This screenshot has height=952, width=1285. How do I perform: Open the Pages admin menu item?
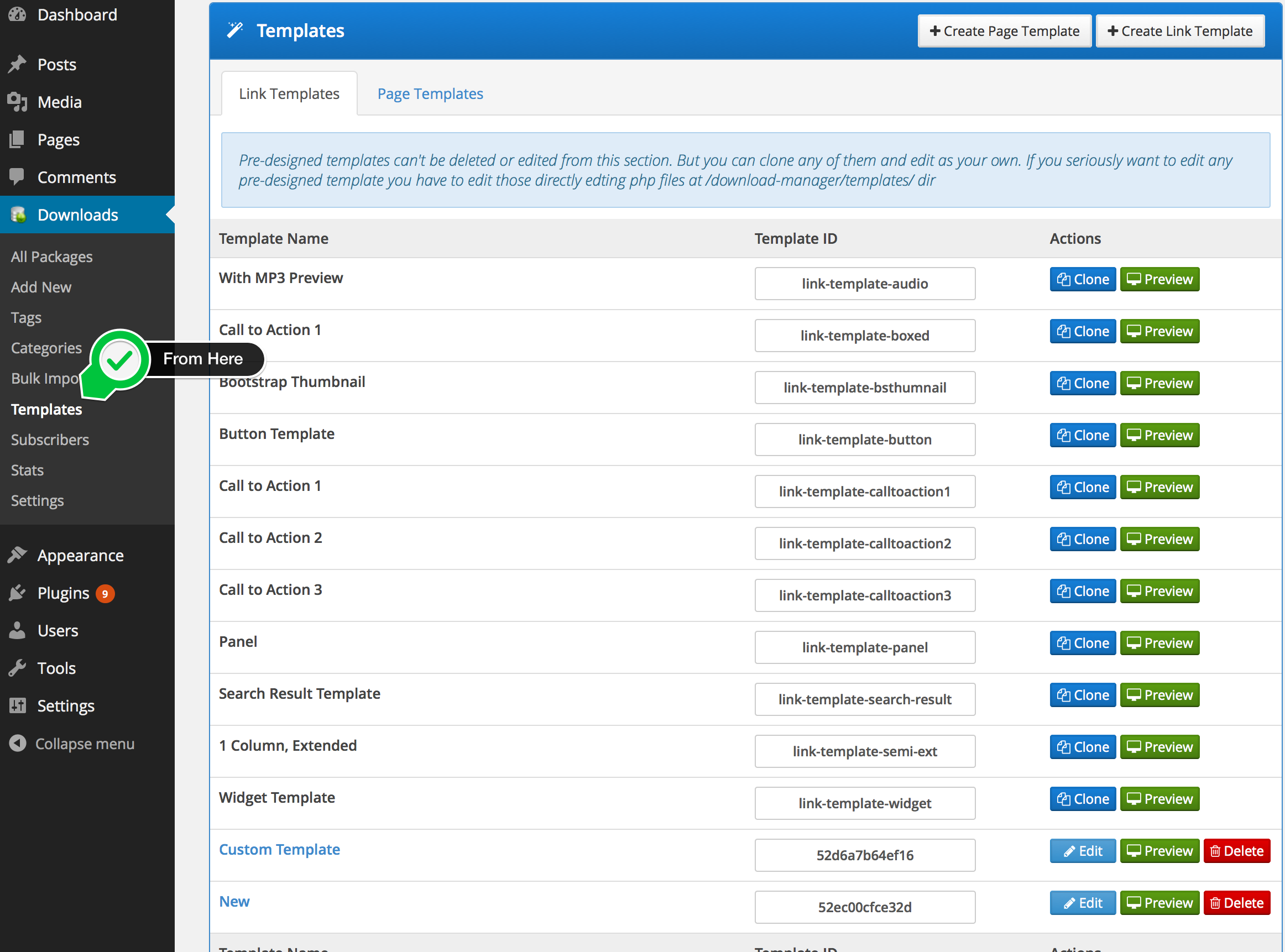58,140
